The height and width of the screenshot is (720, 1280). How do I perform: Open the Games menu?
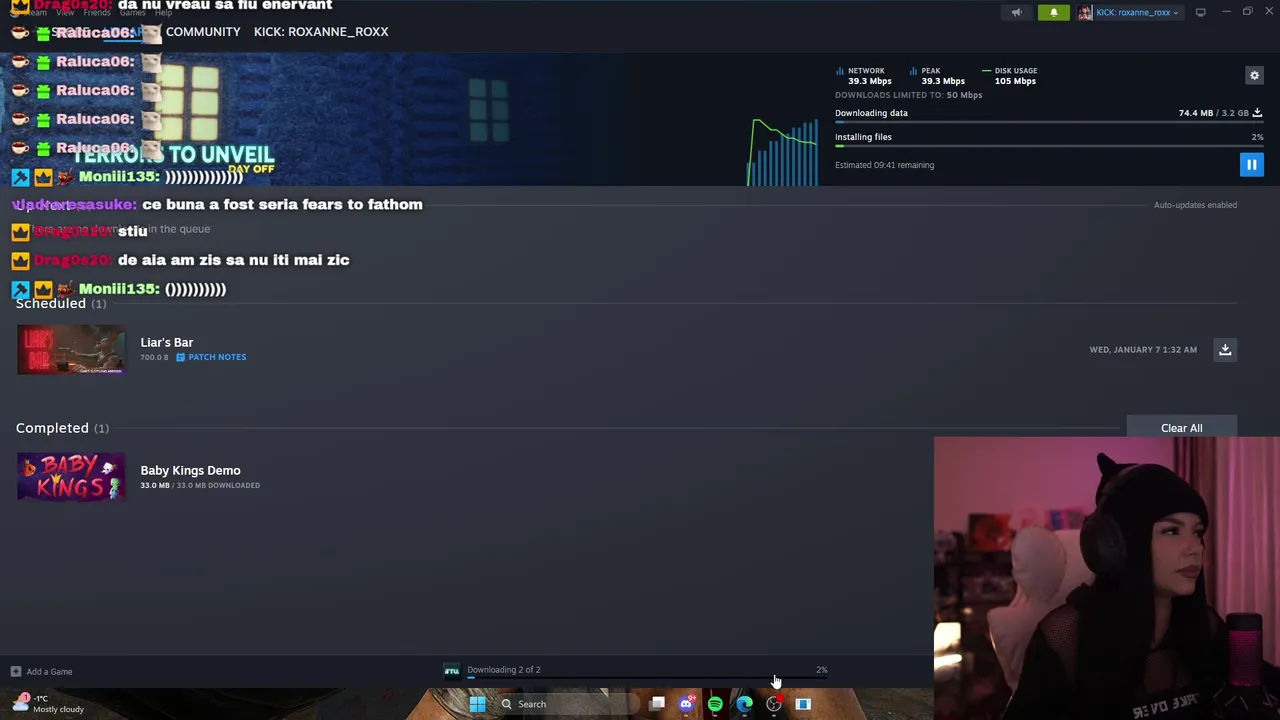click(132, 13)
